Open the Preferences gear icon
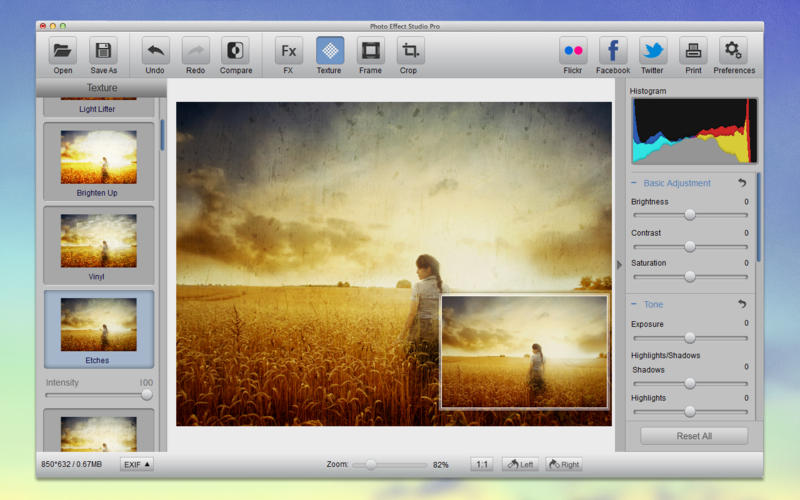Viewport: 800px width, 500px height. 734,51
